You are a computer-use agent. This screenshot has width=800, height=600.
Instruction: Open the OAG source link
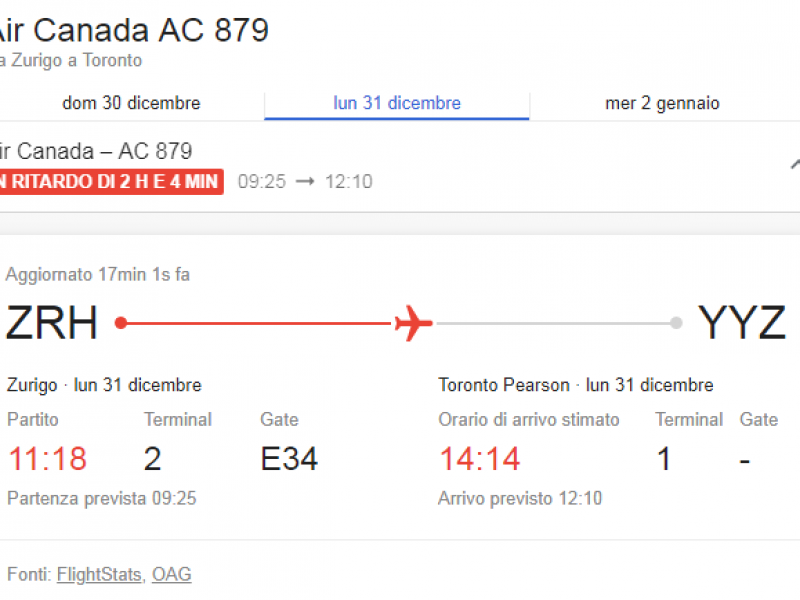[172, 574]
